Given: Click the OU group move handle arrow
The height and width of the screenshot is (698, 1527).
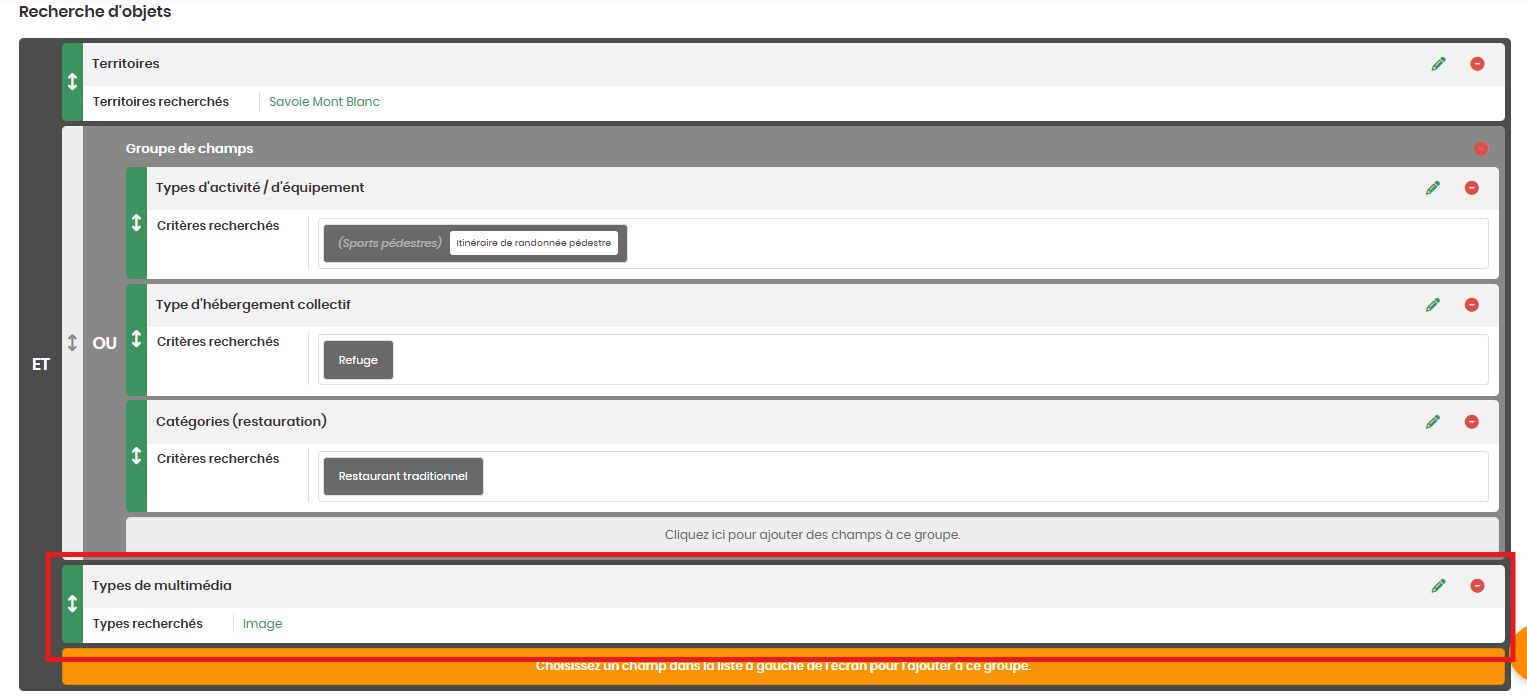Looking at the screenshot, I should (72, 342).
